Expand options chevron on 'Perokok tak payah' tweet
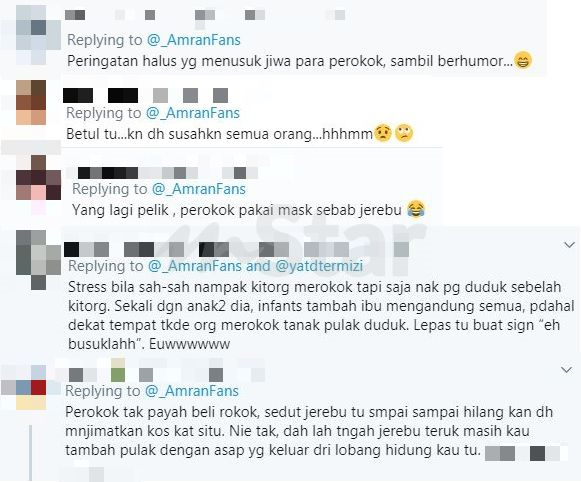The width and height of the screenshot is (581, 482). [x=567, y=370]
